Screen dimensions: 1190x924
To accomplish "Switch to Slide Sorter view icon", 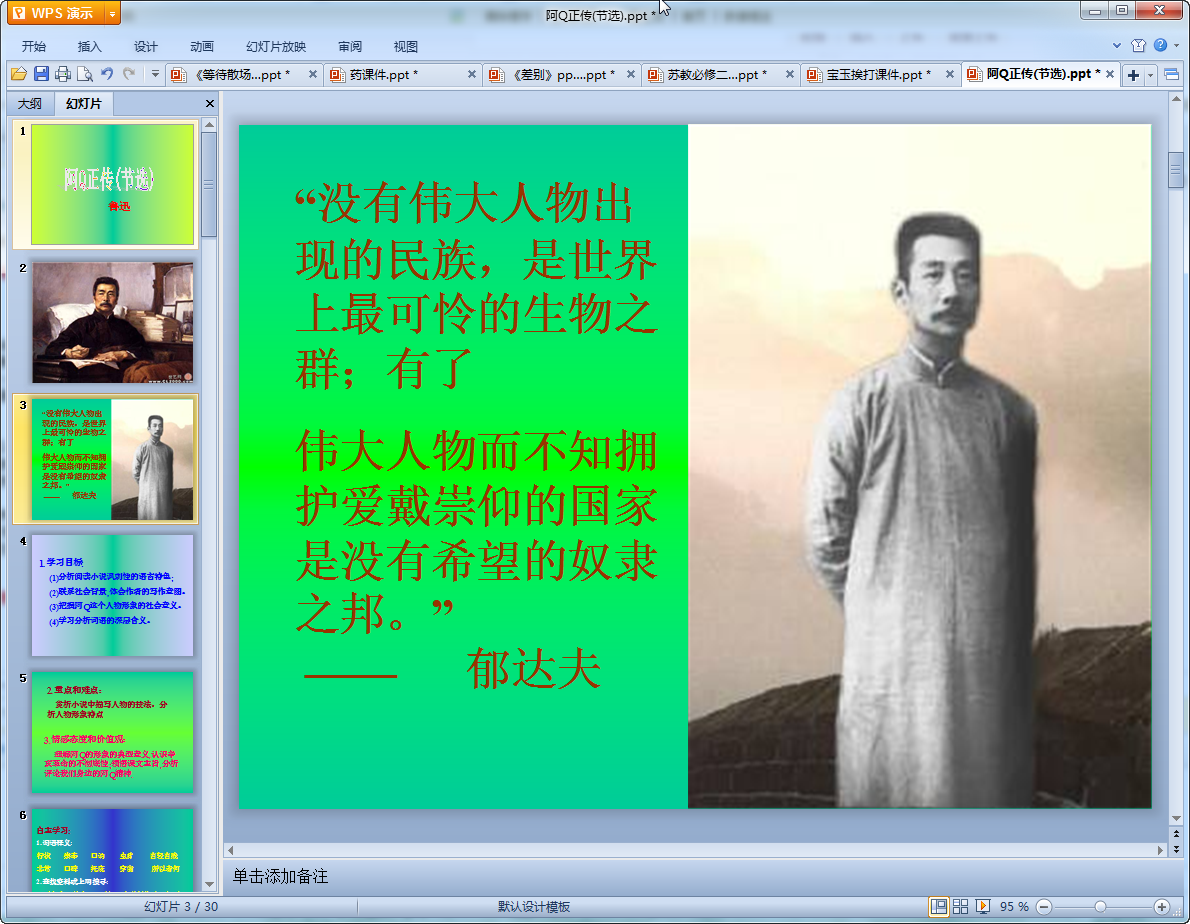I will (960, 907).
